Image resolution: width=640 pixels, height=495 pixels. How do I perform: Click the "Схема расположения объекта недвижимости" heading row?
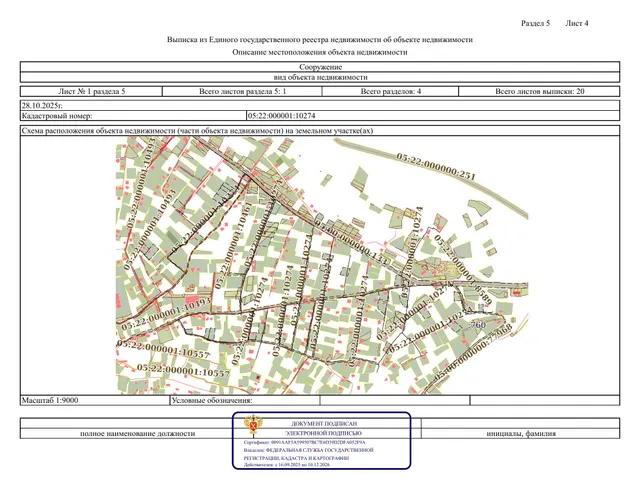(x=320, y=131)
